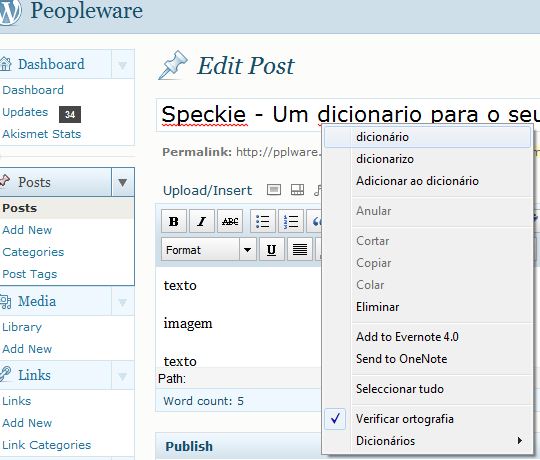Screen dimensions: 540x460
Task: Select Eliminar in context menu
Action: tap(427, 307)
